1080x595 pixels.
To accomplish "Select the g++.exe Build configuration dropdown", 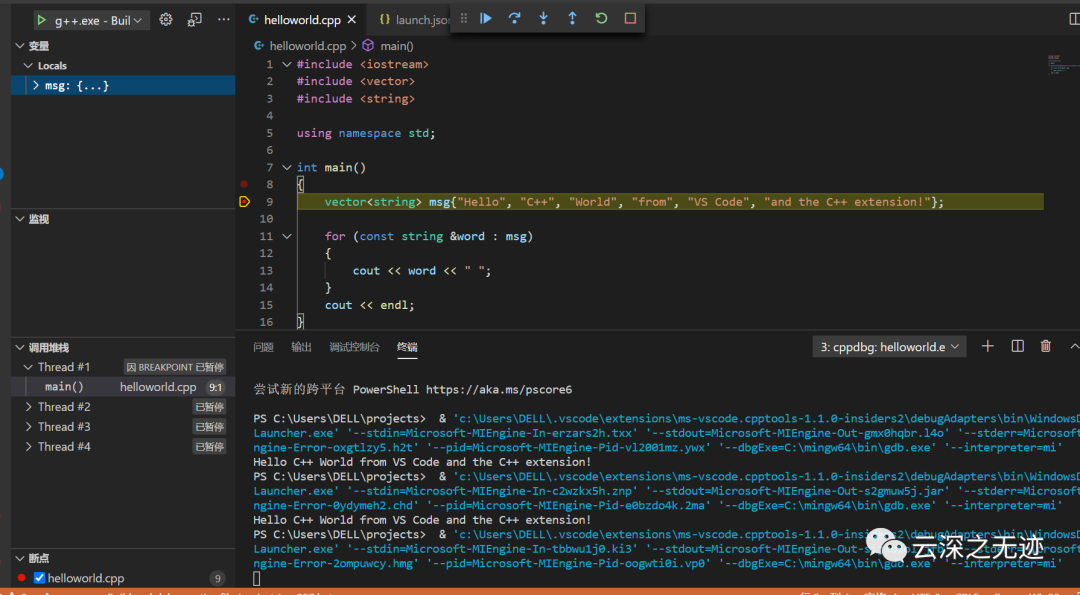I will [98, 21].
